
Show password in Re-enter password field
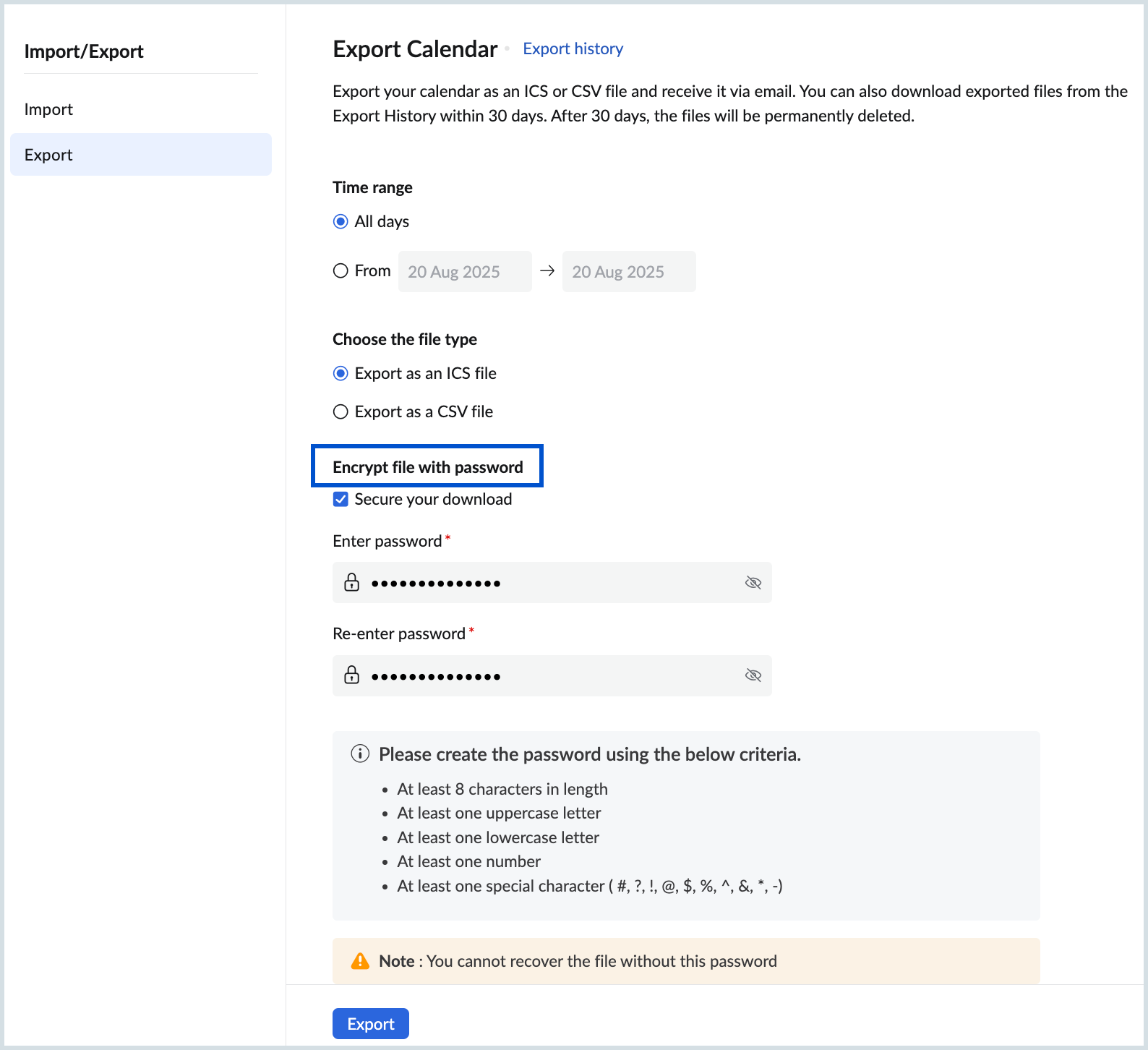[753, 675]
